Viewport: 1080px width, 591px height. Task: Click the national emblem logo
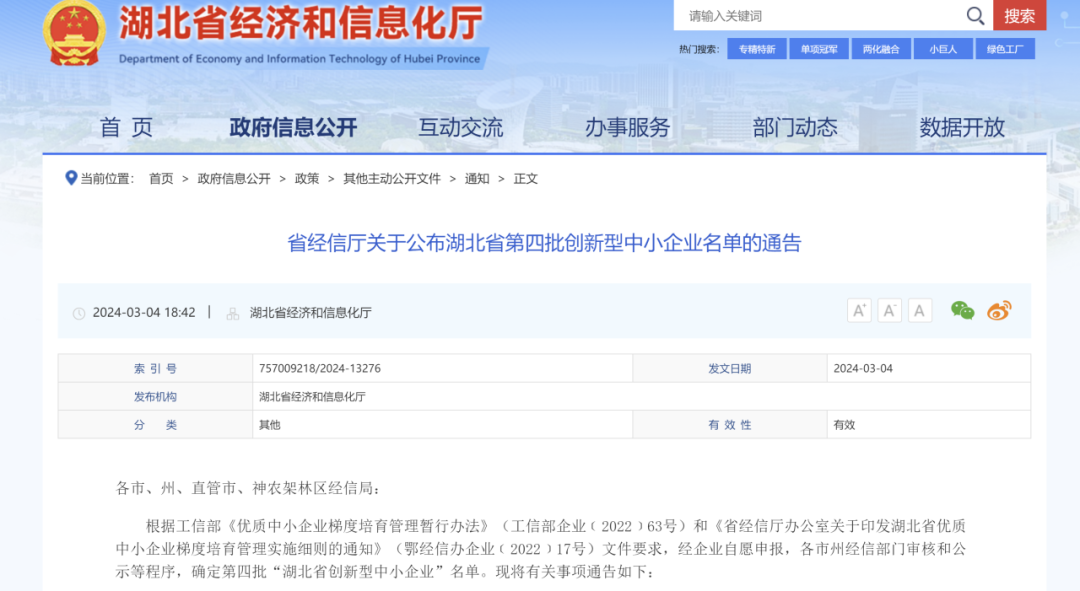pos(74,34)
